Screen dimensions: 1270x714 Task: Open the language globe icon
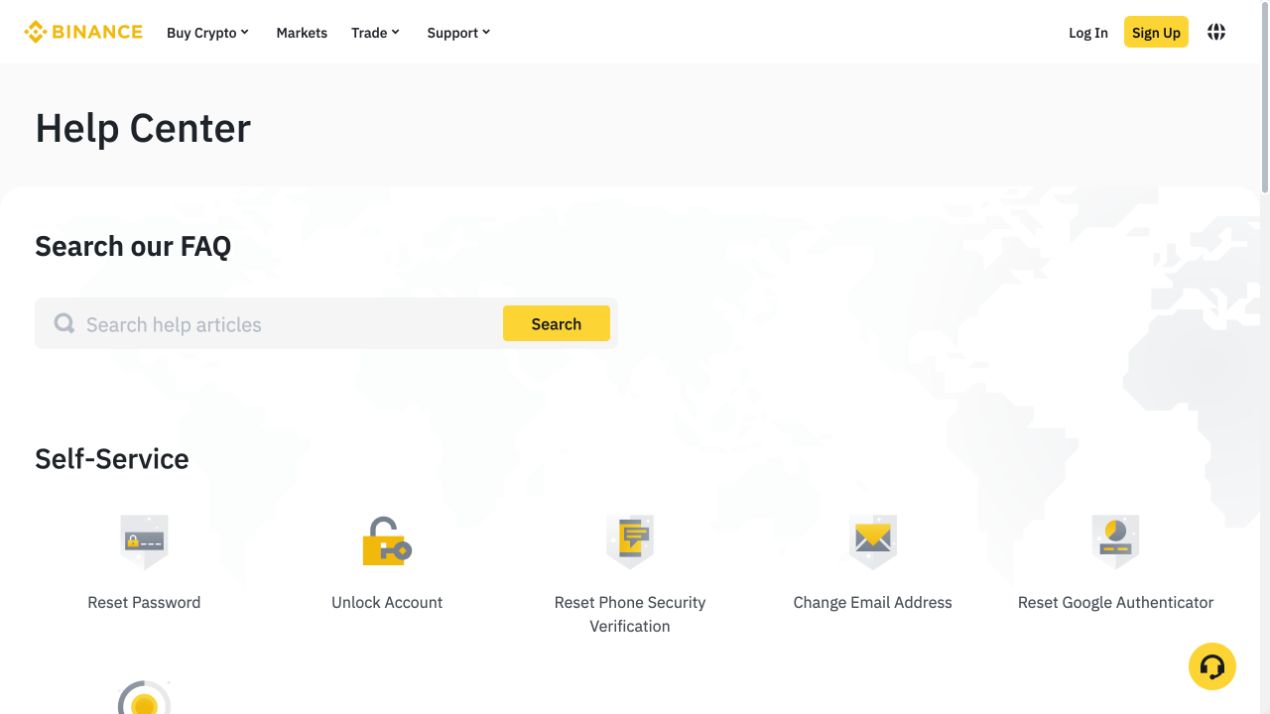pyautogui.click(x=1216, y=32)
